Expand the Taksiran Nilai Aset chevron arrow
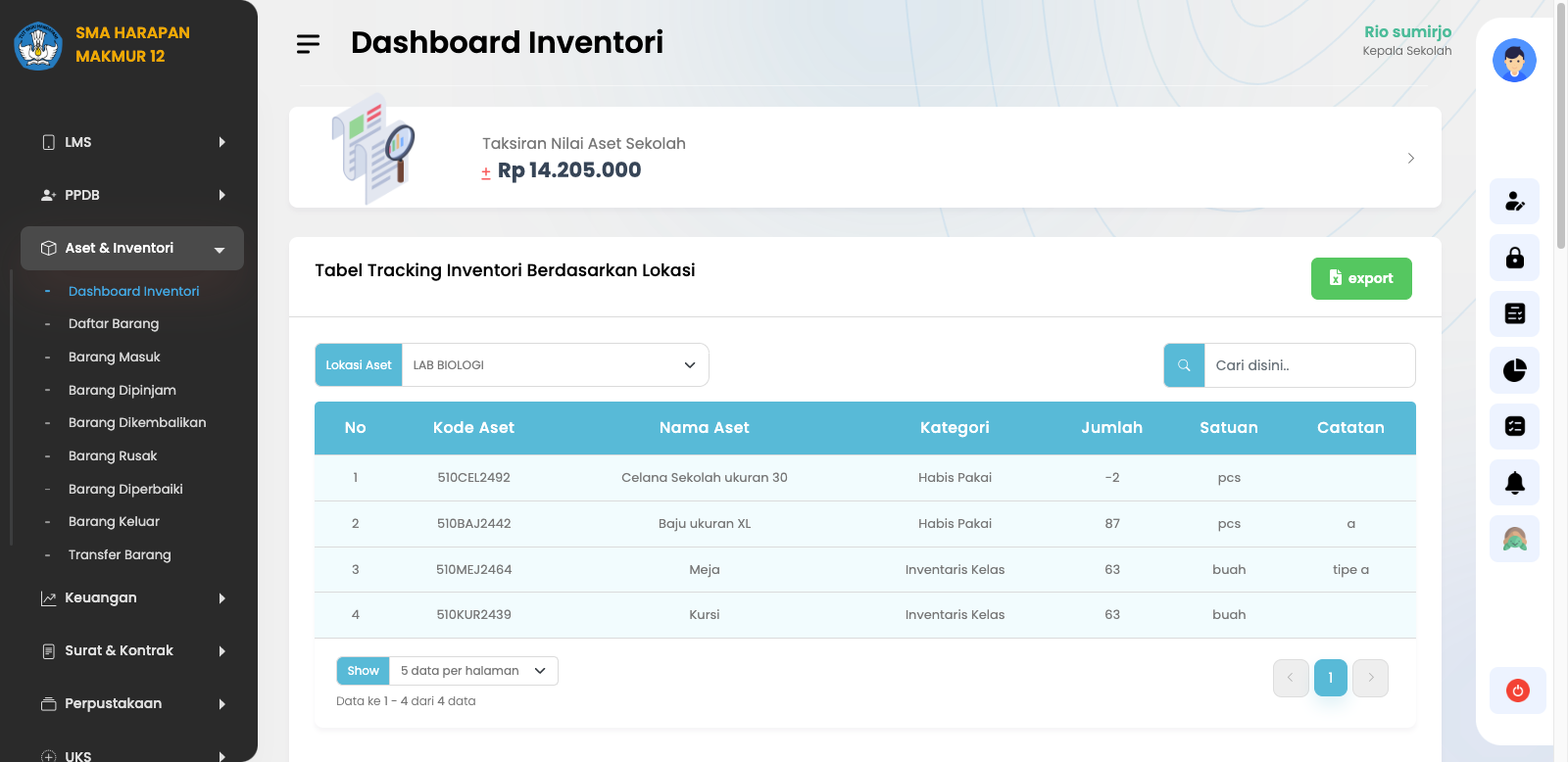 click(1410, 158)
